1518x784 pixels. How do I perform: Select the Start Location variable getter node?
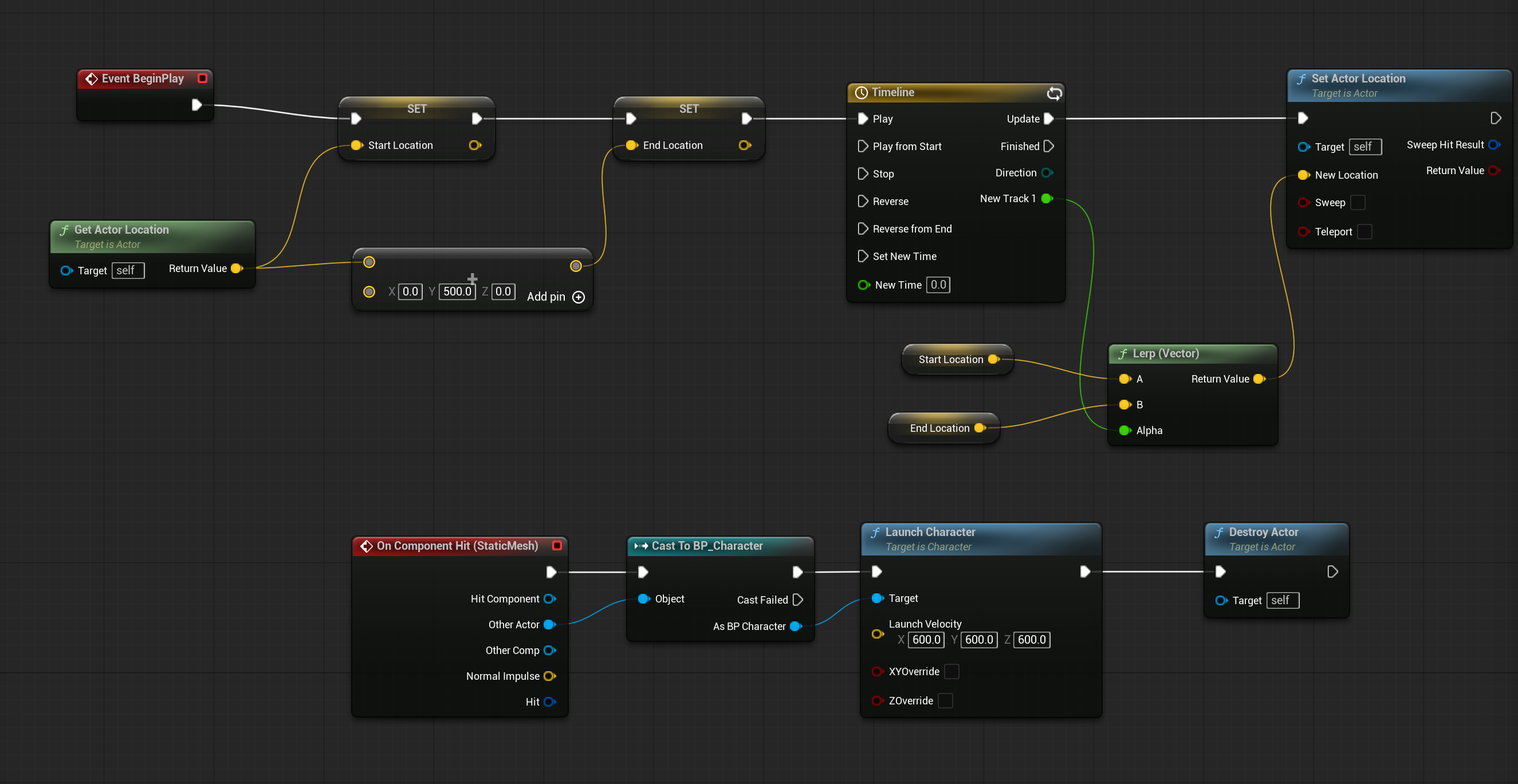(958, 359)
